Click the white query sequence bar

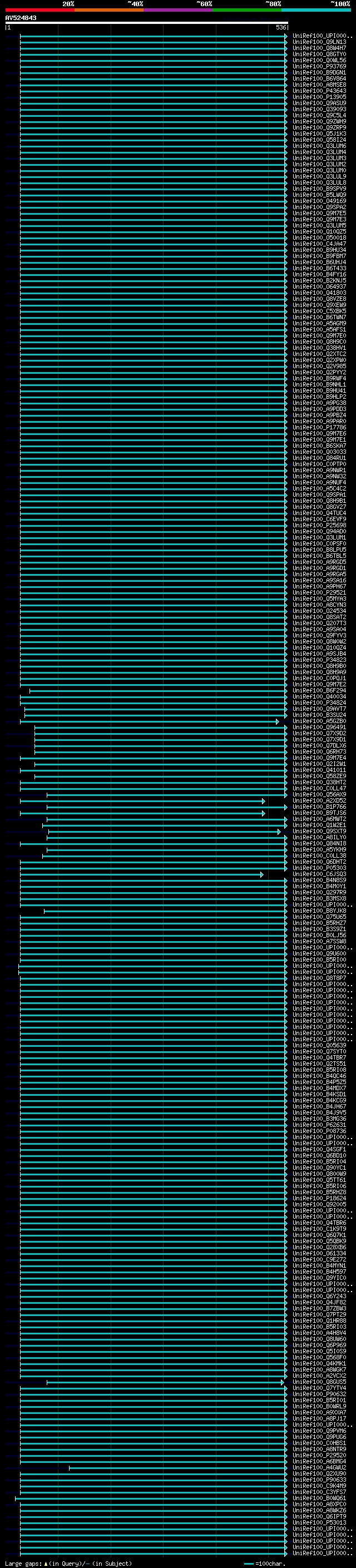[146, 22]
